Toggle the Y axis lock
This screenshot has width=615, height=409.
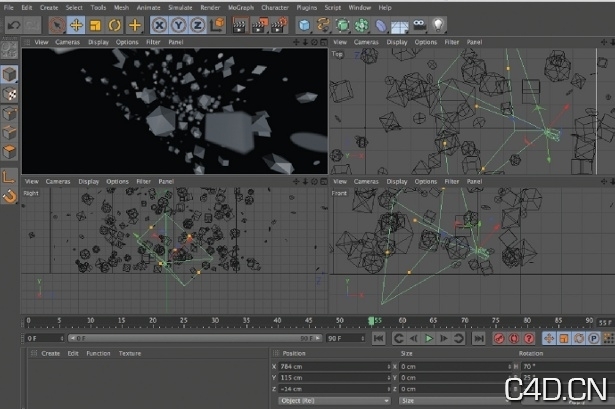pos(178,25)
